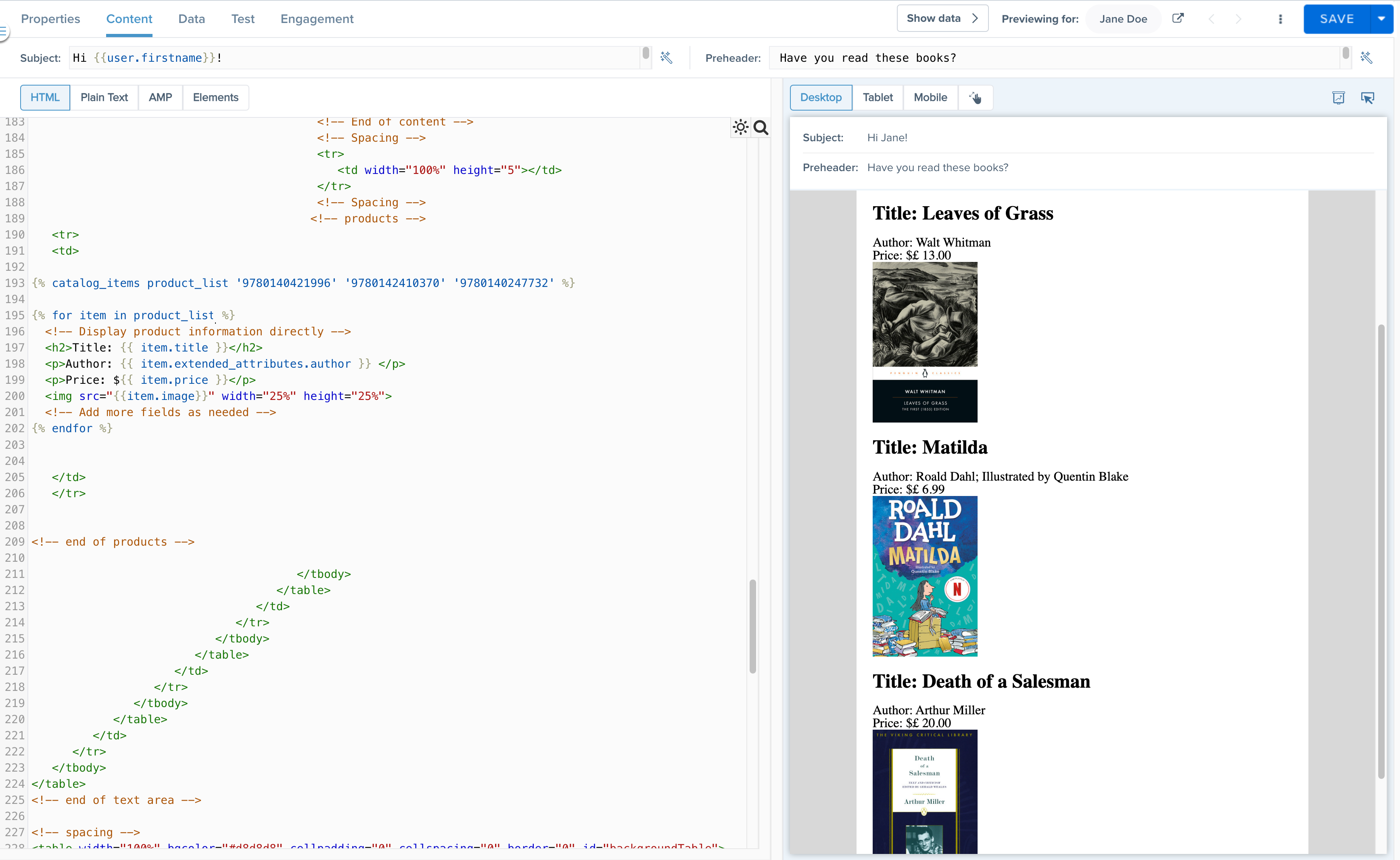Open the Engagement tab
Screen dimensions: 1400x860
point(317,19)
